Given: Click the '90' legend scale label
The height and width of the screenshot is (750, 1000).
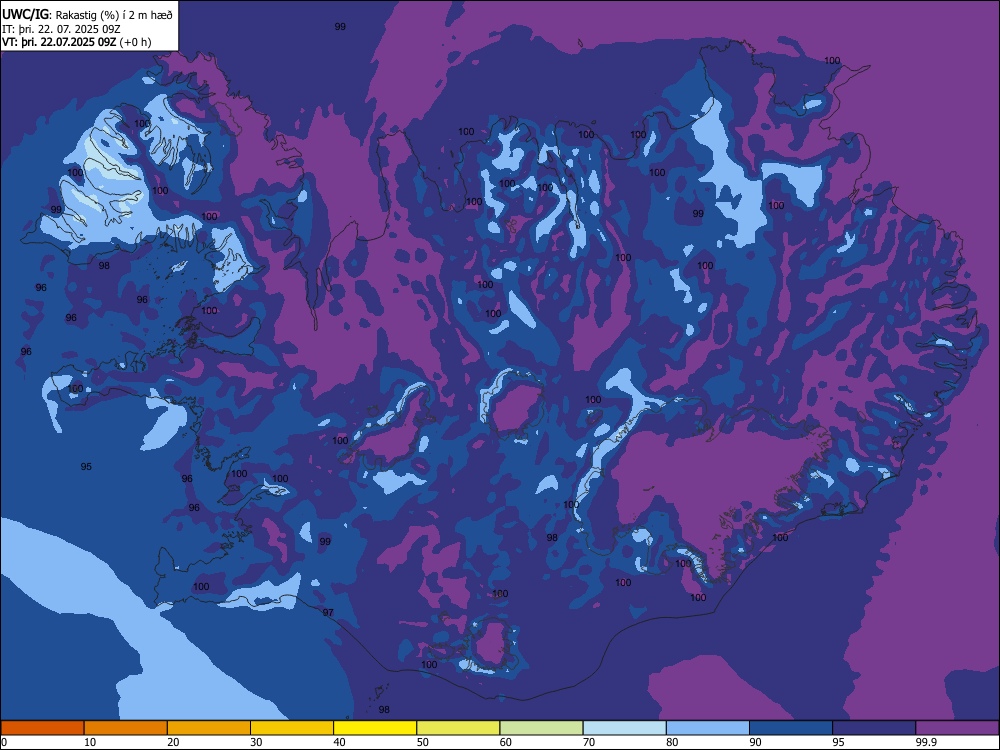Looking at the screenshot, I should pyautogui.click(x=756, y=742).
